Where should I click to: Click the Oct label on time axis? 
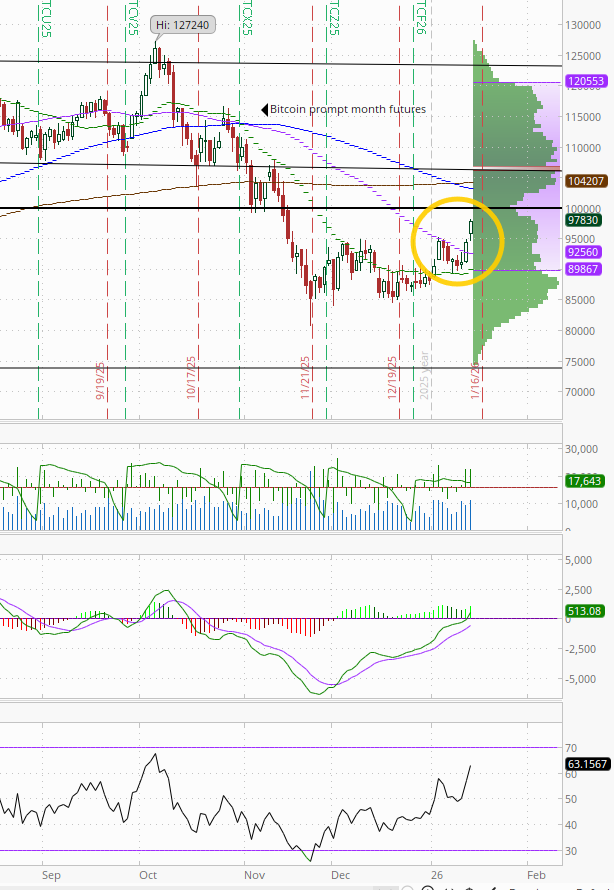(x=148, y=875)
